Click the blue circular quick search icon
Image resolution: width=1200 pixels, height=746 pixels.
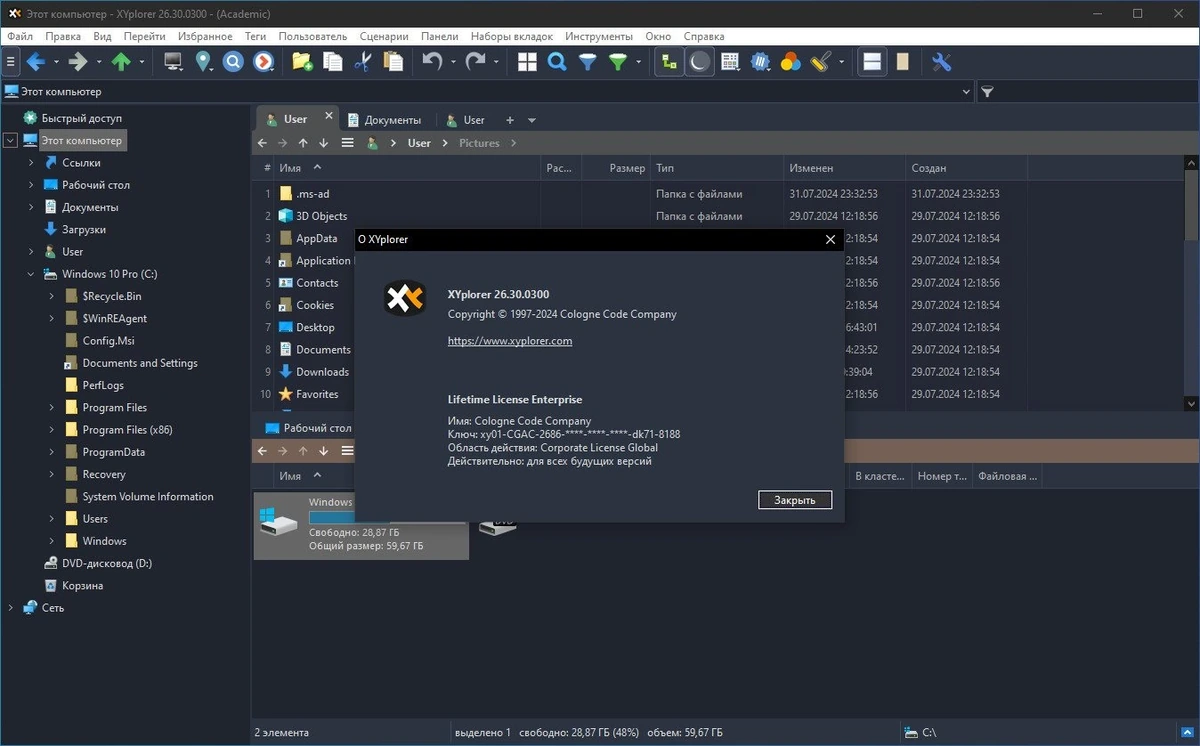[x=233, y=62]
